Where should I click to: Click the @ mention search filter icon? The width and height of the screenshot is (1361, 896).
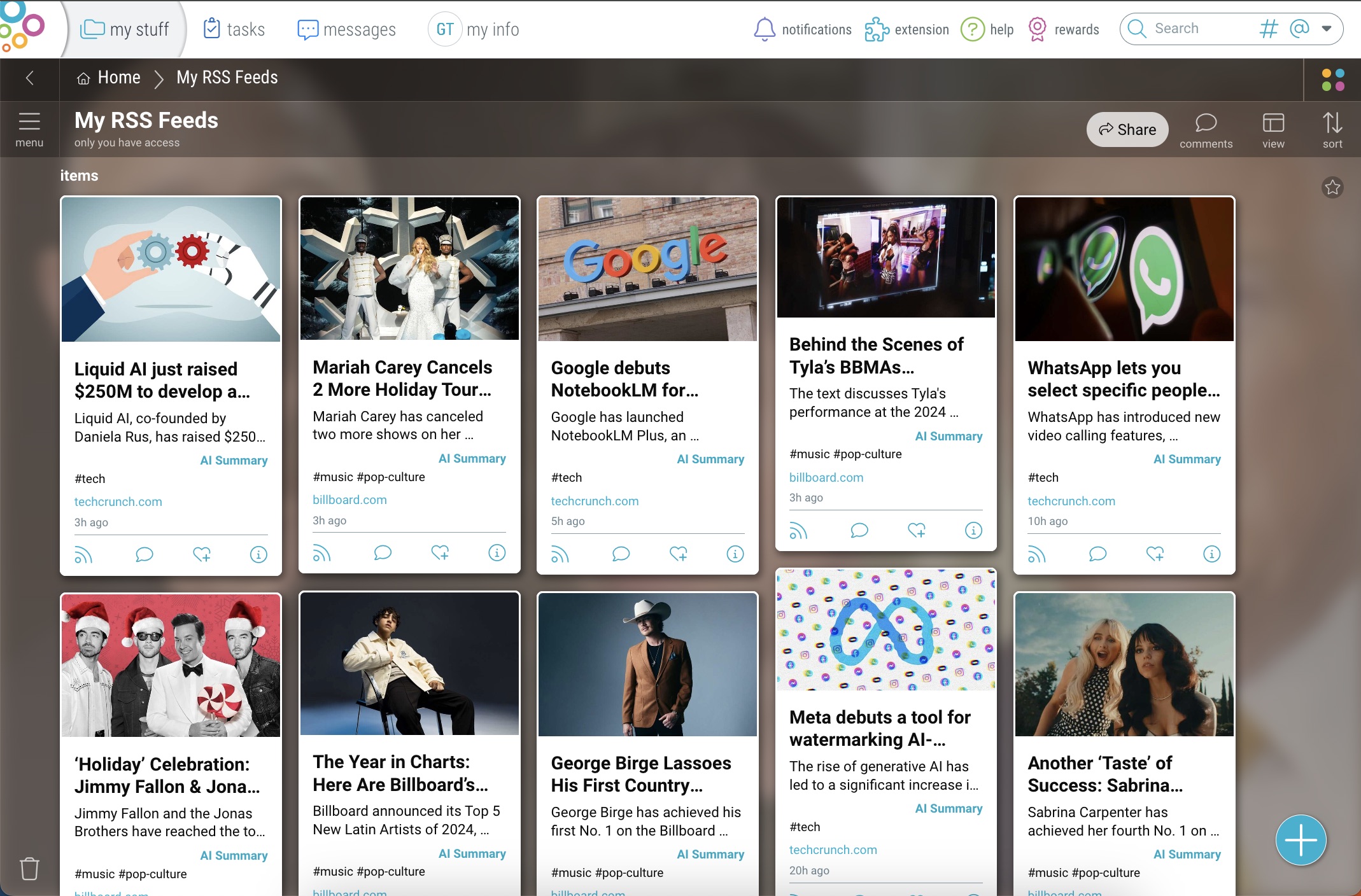point(1299,29)
